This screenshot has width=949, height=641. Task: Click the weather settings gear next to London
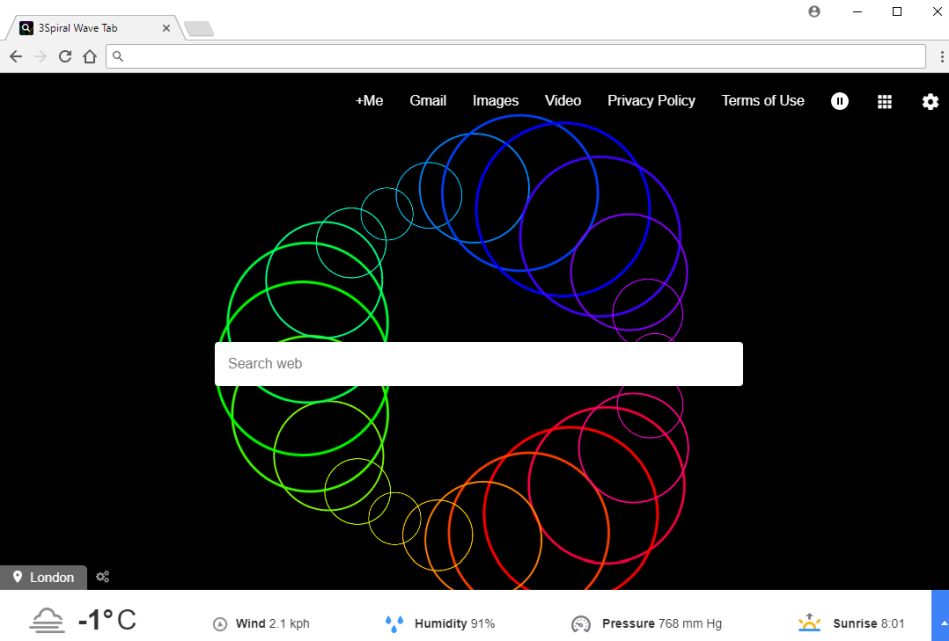point(102,576)
